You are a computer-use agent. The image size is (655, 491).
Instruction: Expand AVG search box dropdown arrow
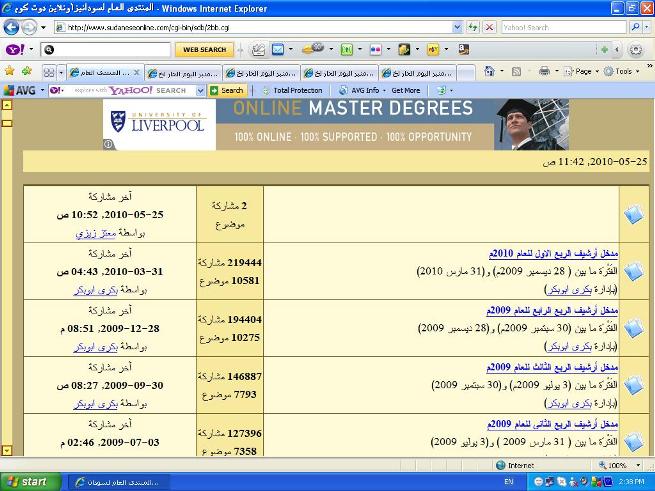(x=201, y=90)
